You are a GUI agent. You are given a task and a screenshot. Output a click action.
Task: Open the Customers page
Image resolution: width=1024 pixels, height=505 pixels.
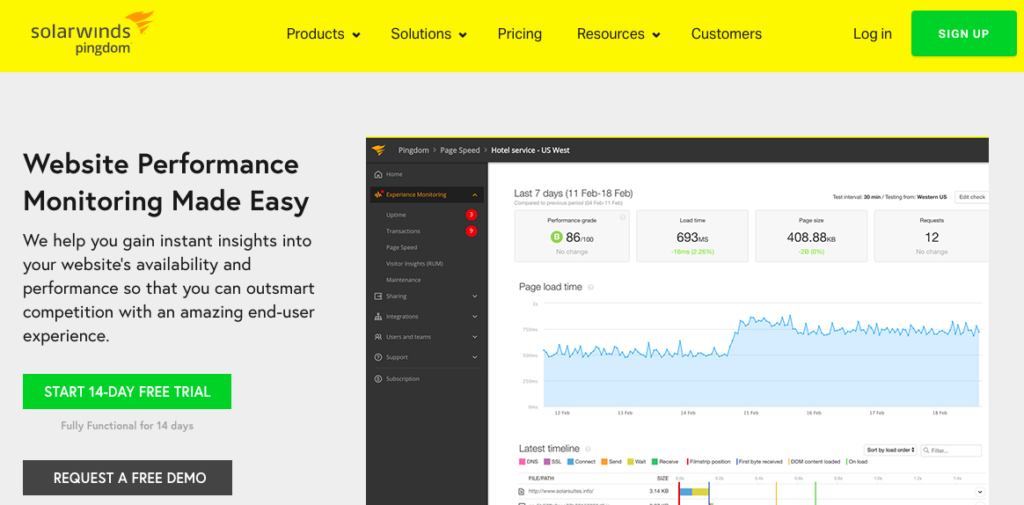click(726, 34)
